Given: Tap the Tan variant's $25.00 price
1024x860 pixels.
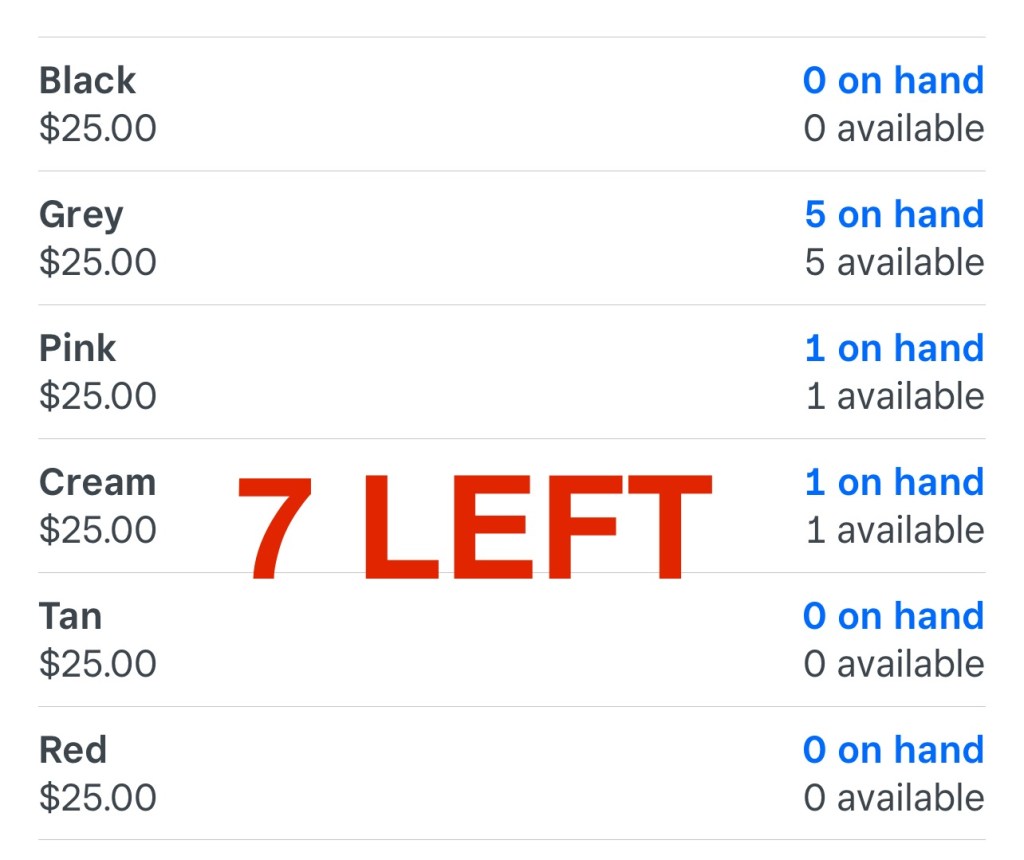Looking at the screenshot, I should click(x=97, y=665).
